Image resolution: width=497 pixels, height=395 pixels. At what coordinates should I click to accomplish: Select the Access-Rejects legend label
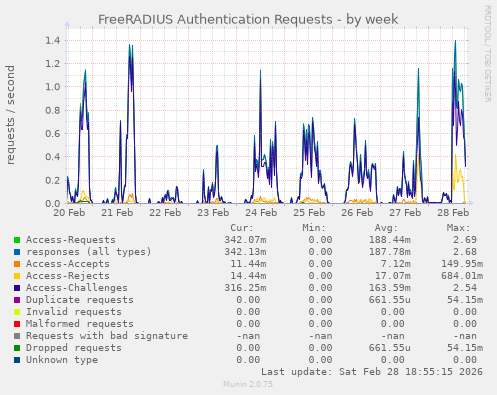pyautogui.click(x=68, y=276)
